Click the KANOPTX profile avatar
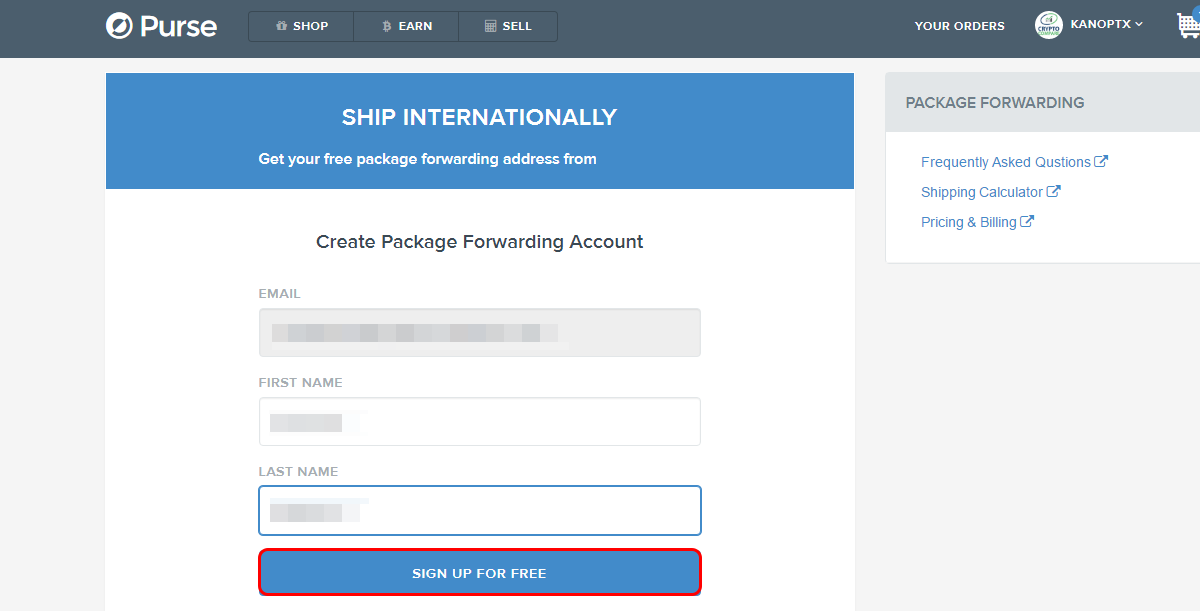Viewport: 1200px width, 611px height. point(1049,25)
